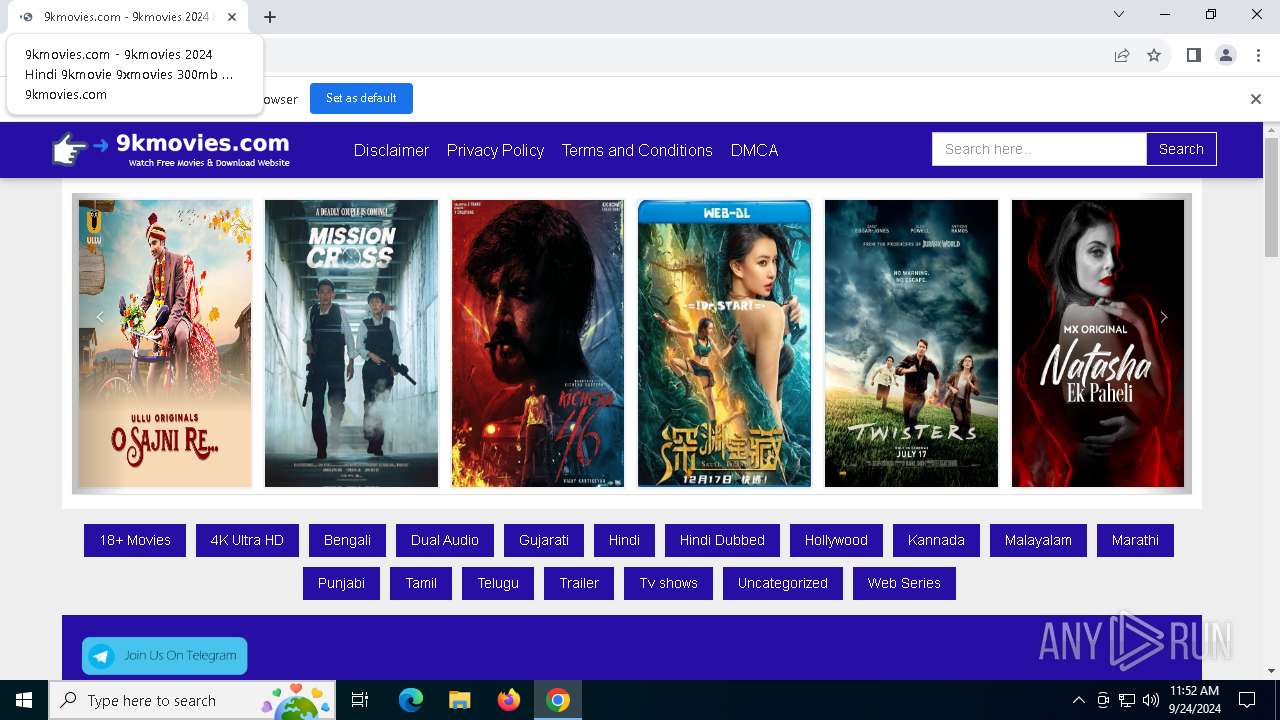Focus the 'Search here' input field
The height and width of the screenshot is (720, 1280).
(x=1039, y=149)
